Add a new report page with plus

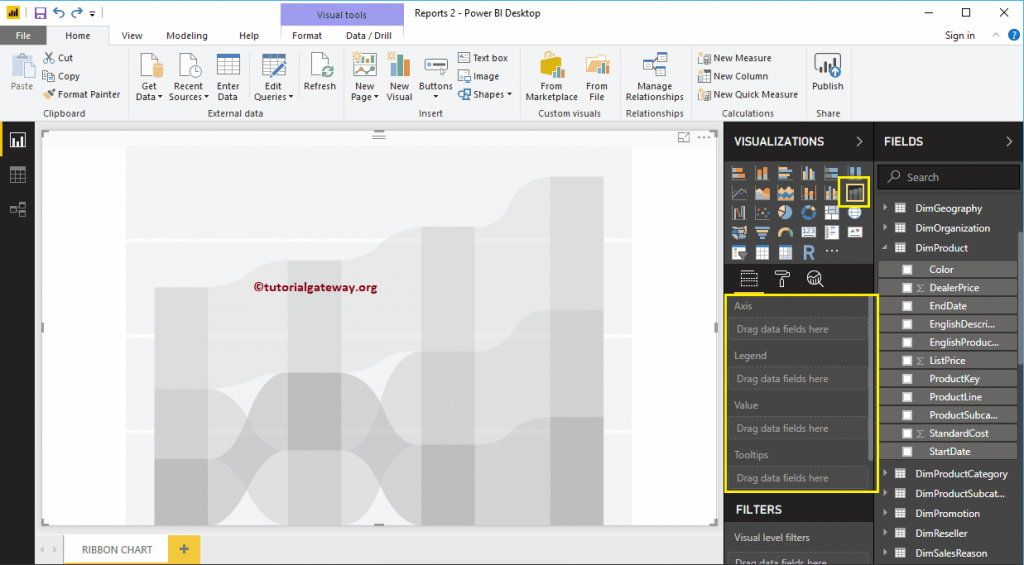pyautogui.click(x=184, y=549)
